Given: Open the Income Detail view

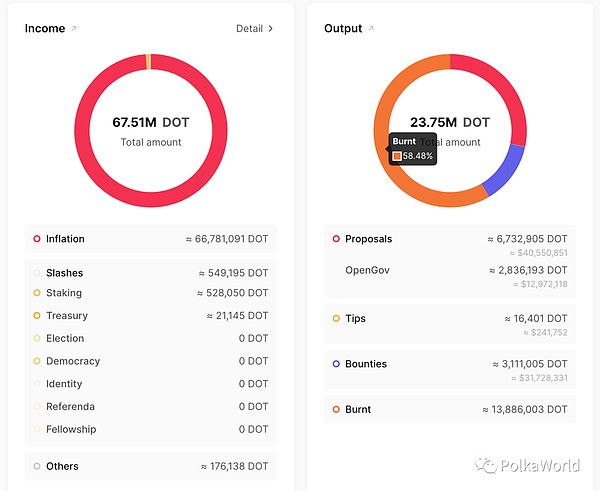Looking at the screenshot, I should [x=254, y=29].
